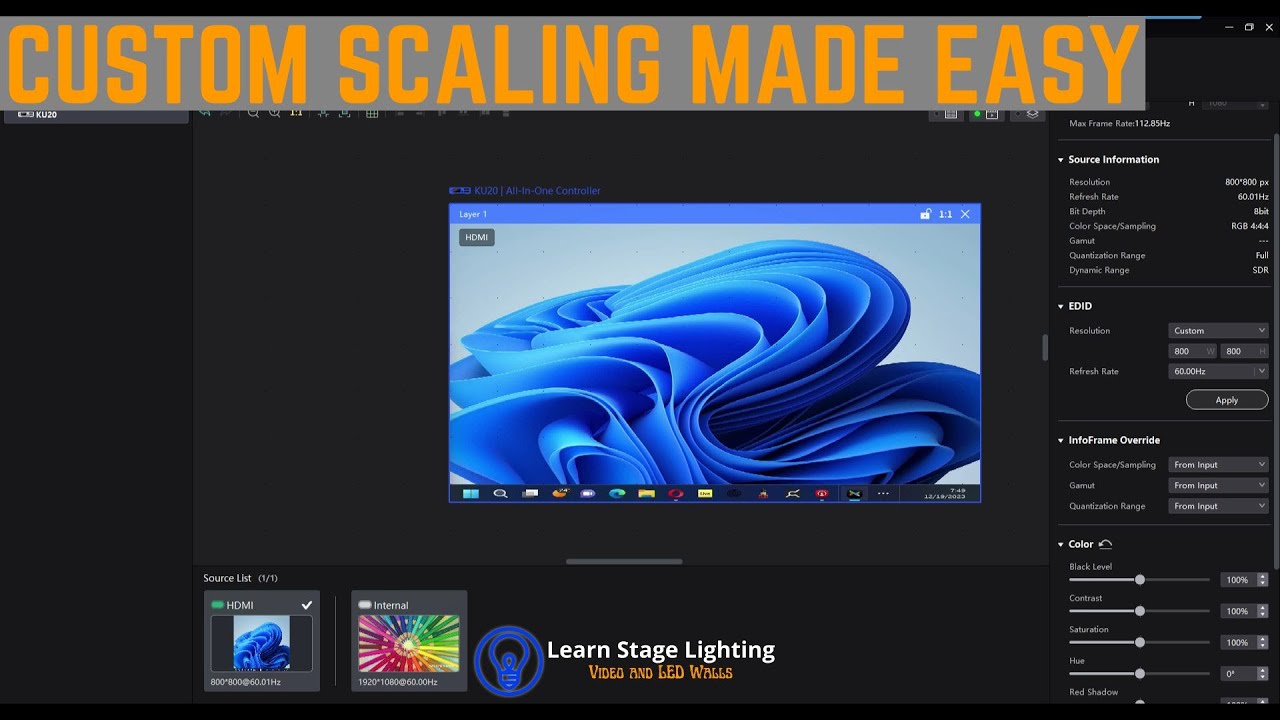Open the layers stack icon in the canvas toolbar

click(1033, 114)
